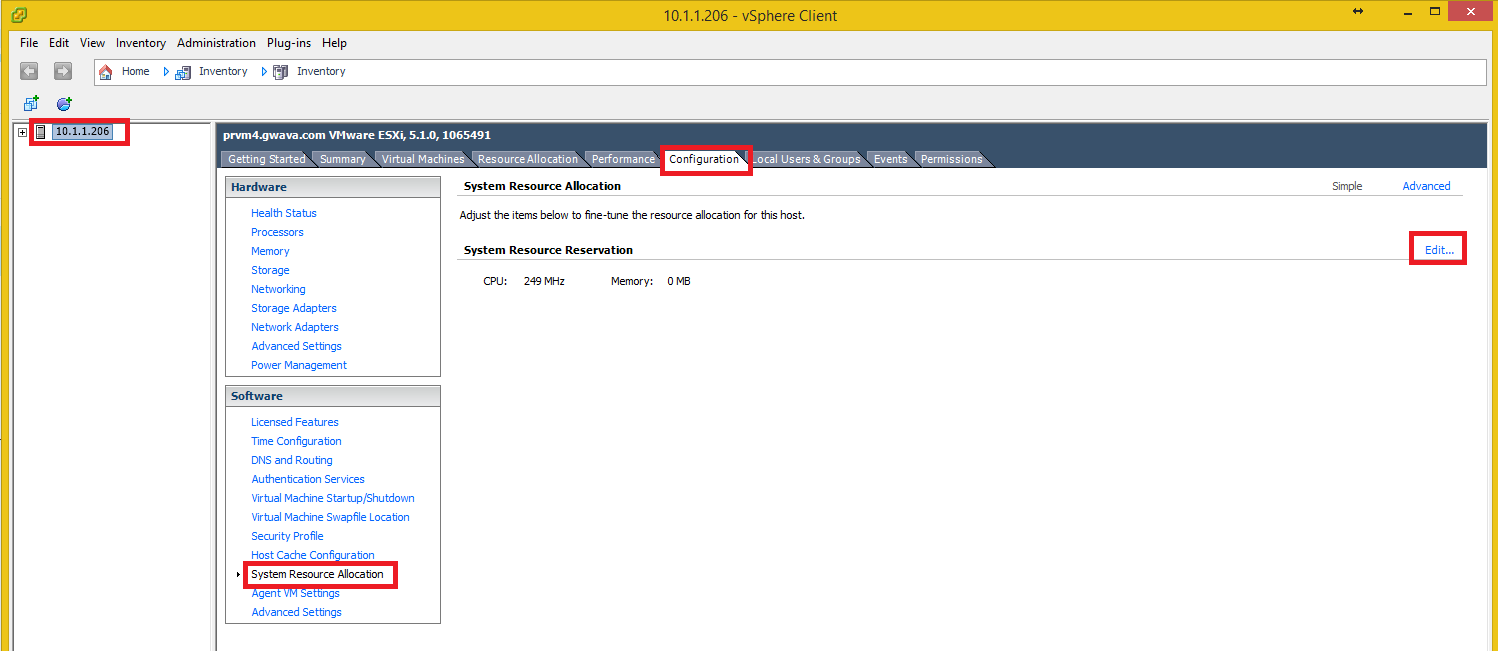
Task: Click the prvm4.gwava.com VMware ESXi host title
Action: click(x=357, y=135)
